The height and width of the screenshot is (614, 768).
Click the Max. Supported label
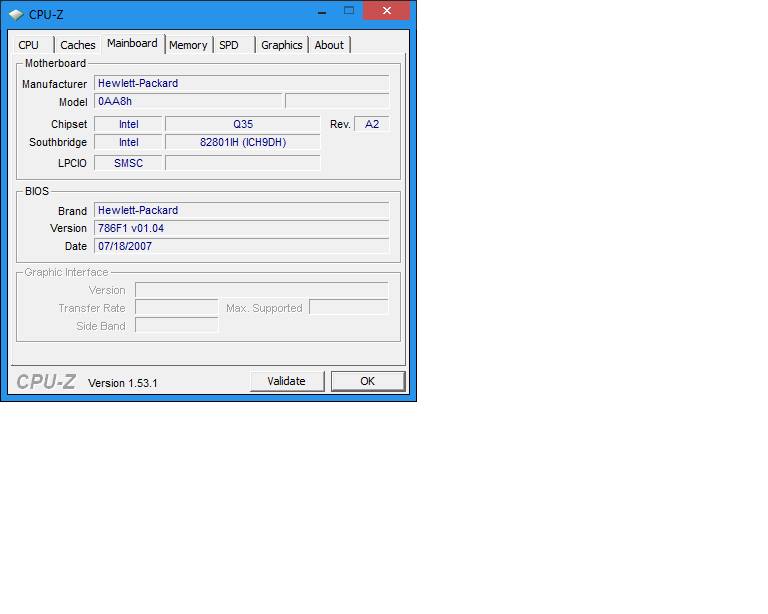(x=264, y=308)
